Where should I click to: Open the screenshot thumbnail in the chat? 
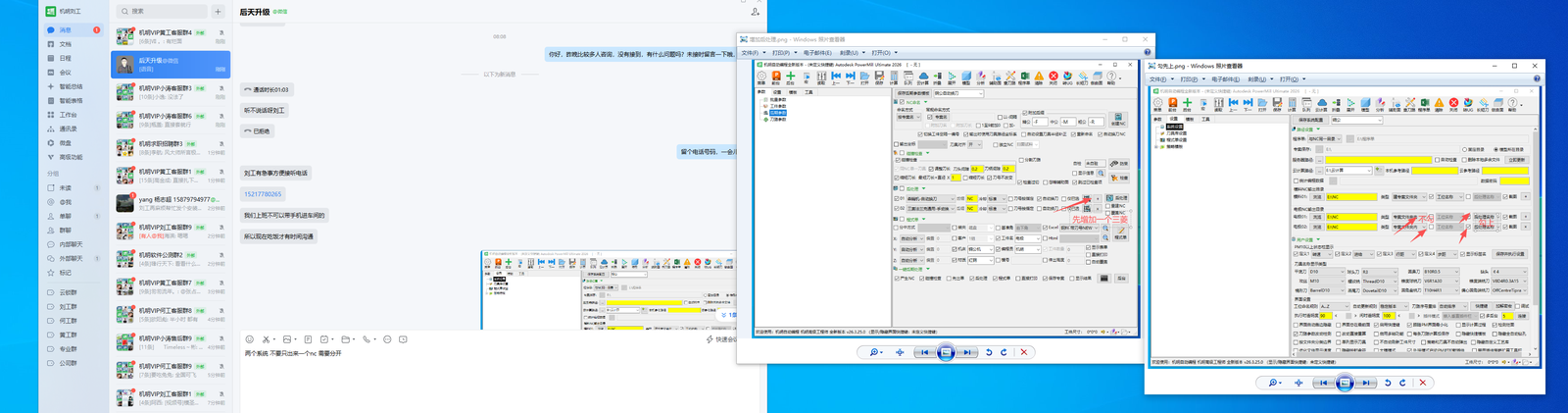tap(609, 289)
